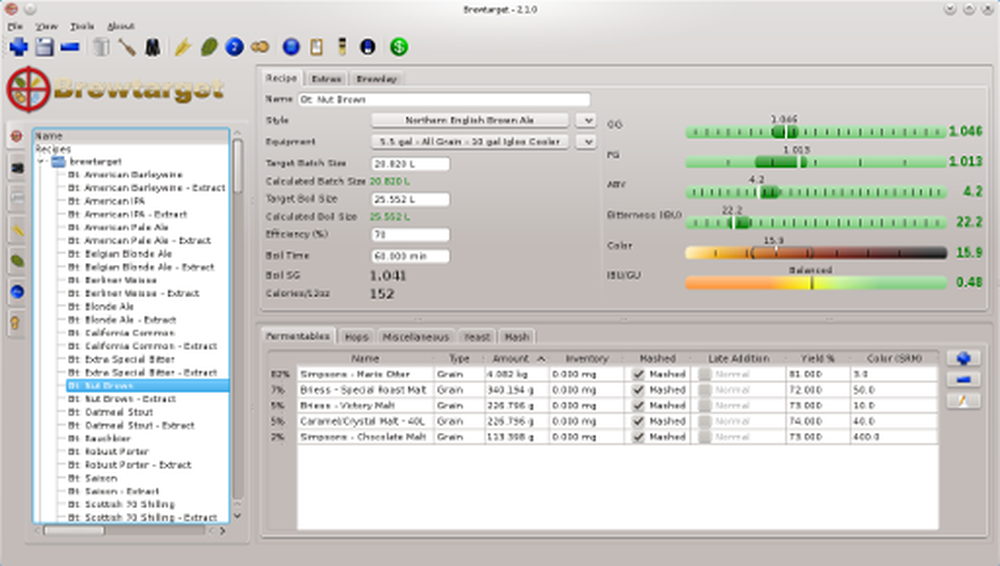Open Hops via the green leaf icon
Image resolution: width=1000 pixels, height=566 pixels.
209,47
